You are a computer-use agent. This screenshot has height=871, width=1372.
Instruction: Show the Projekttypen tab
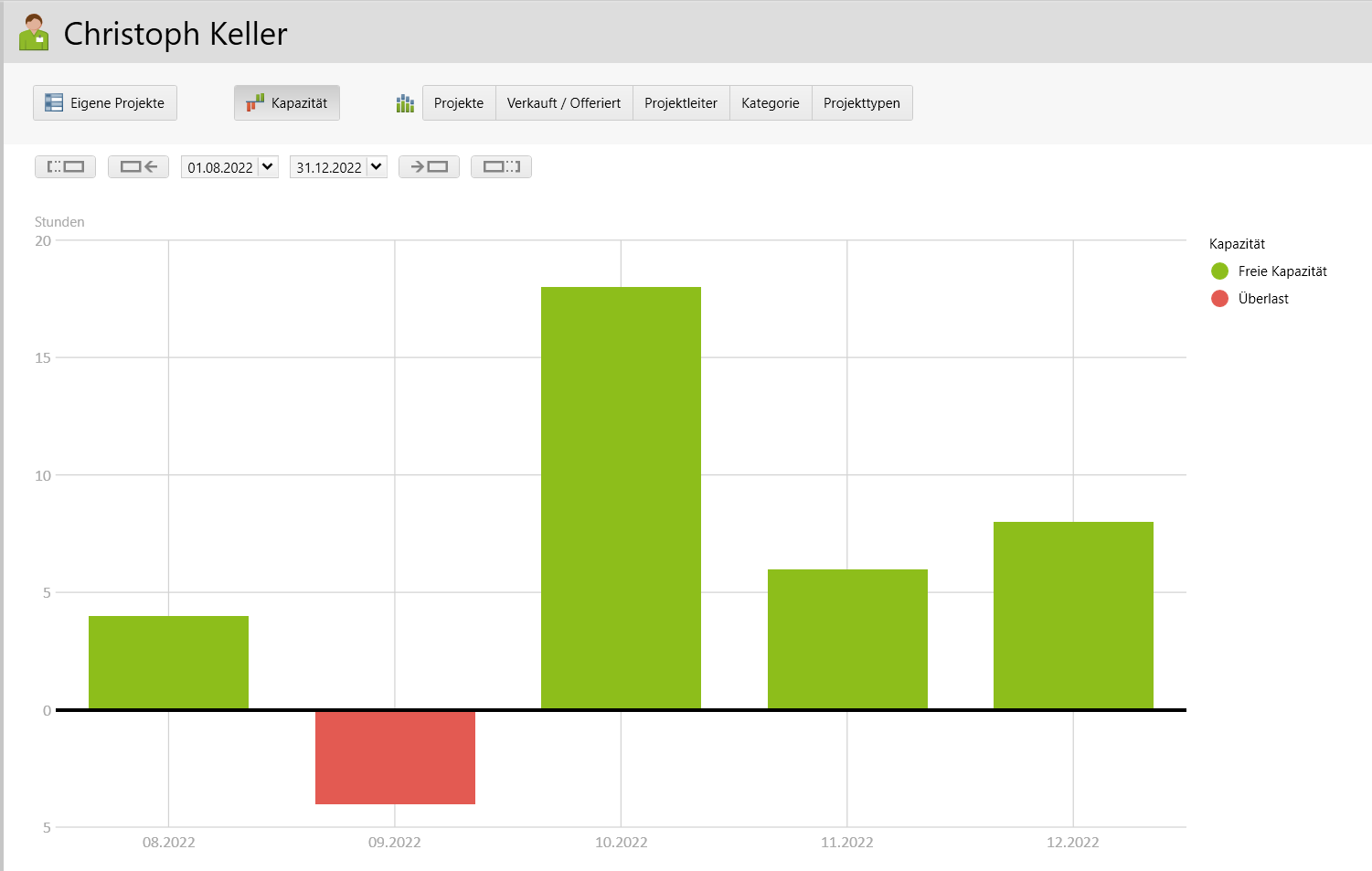pyautogui.click(x=862, y=103)
